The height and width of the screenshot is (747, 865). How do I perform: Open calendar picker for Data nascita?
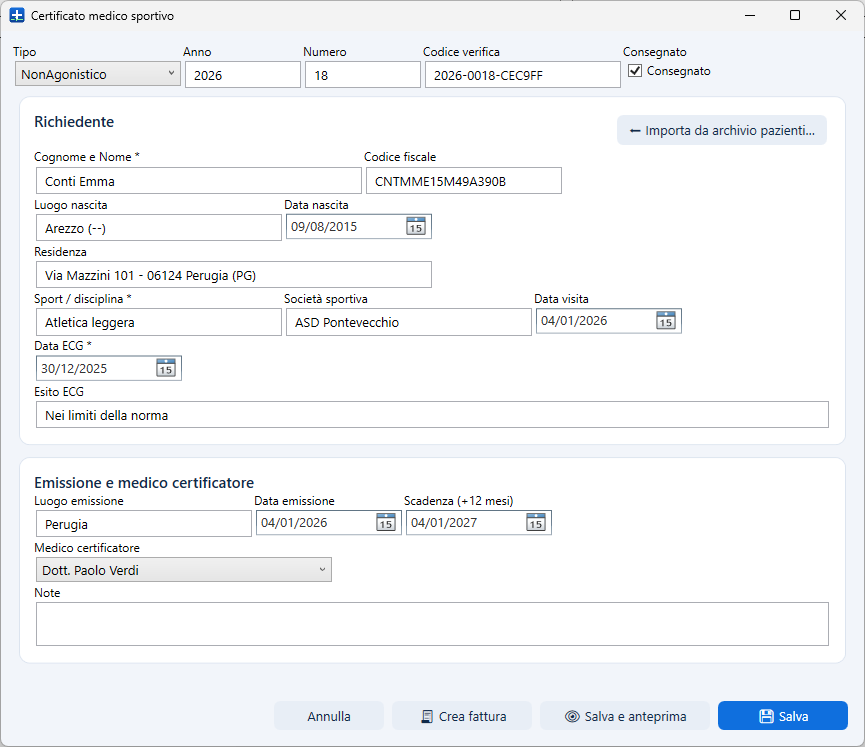(x=416, y=226)
